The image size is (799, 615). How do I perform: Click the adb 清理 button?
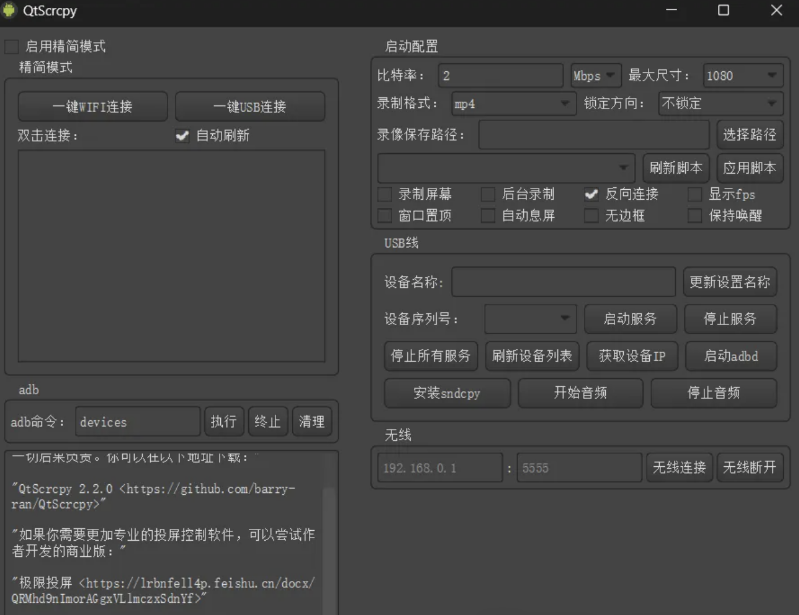(x=311, y=421)
